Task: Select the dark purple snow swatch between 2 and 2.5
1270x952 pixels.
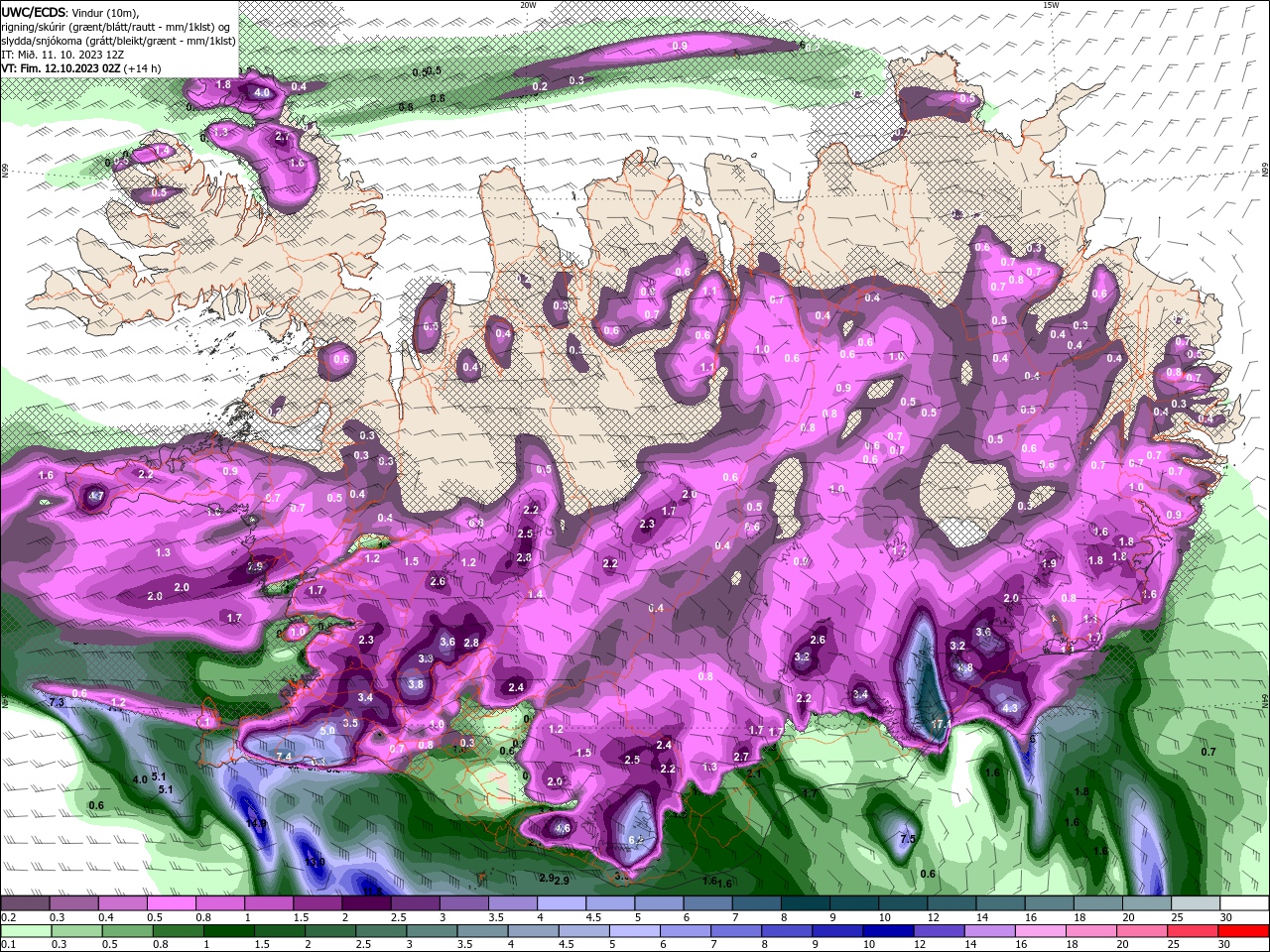Action: tap(366, 903)
